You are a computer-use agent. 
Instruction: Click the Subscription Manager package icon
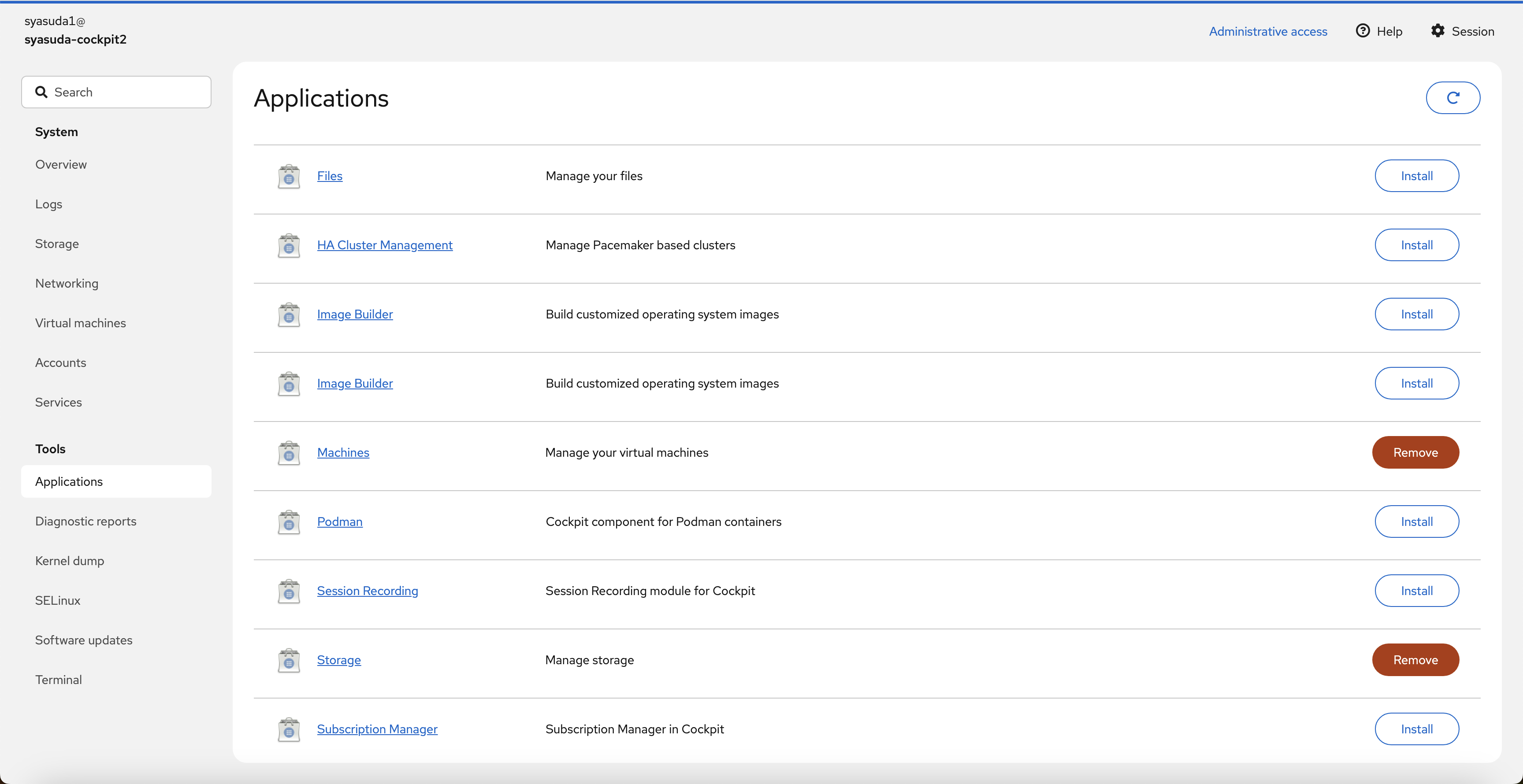point(289,729)
